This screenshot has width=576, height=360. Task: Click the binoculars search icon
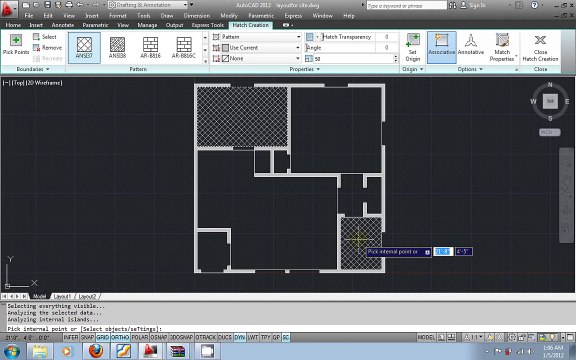pyautogui.click(x=453, y=5)
